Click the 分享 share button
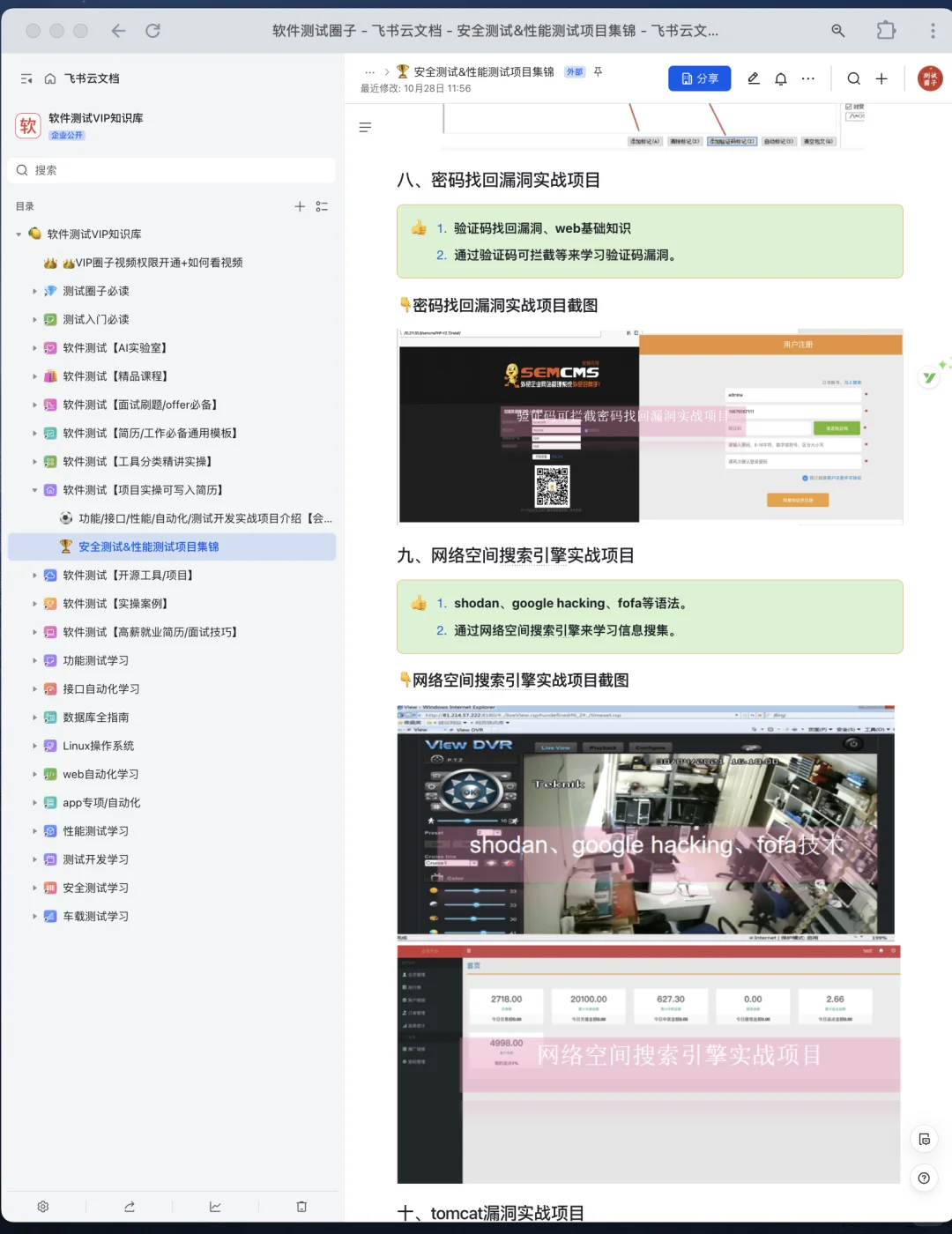The height and width of the screenshot is (1234, 952). (x=699, y=78)
